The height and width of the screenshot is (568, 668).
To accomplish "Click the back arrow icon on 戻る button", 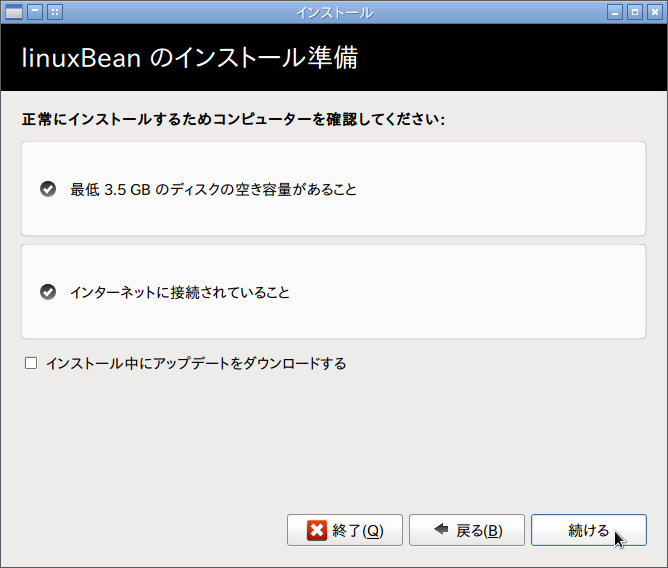I will (x=441, y=529).
